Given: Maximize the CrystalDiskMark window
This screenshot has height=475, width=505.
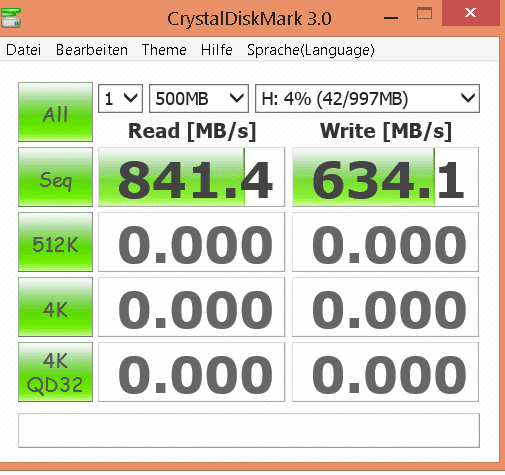Looking at the screenshot, I should 424,13.
